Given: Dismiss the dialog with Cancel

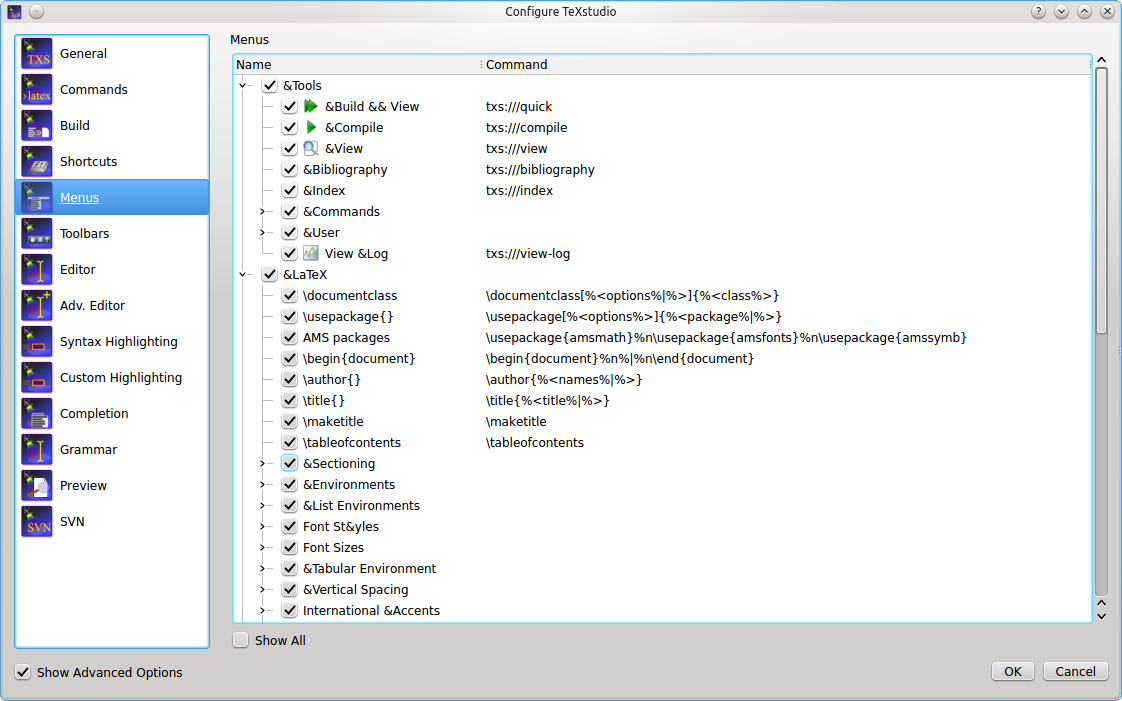Looking at the screenshot, I should (1075, 671).
